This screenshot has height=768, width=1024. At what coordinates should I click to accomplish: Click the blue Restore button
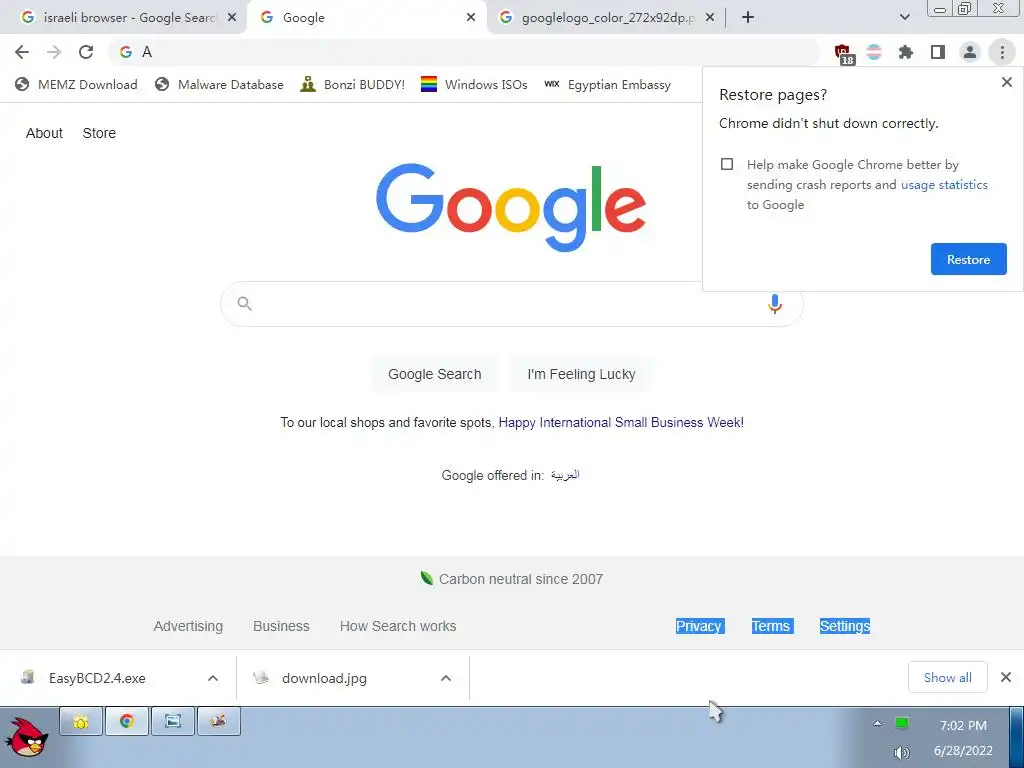(x=968, y=259)
